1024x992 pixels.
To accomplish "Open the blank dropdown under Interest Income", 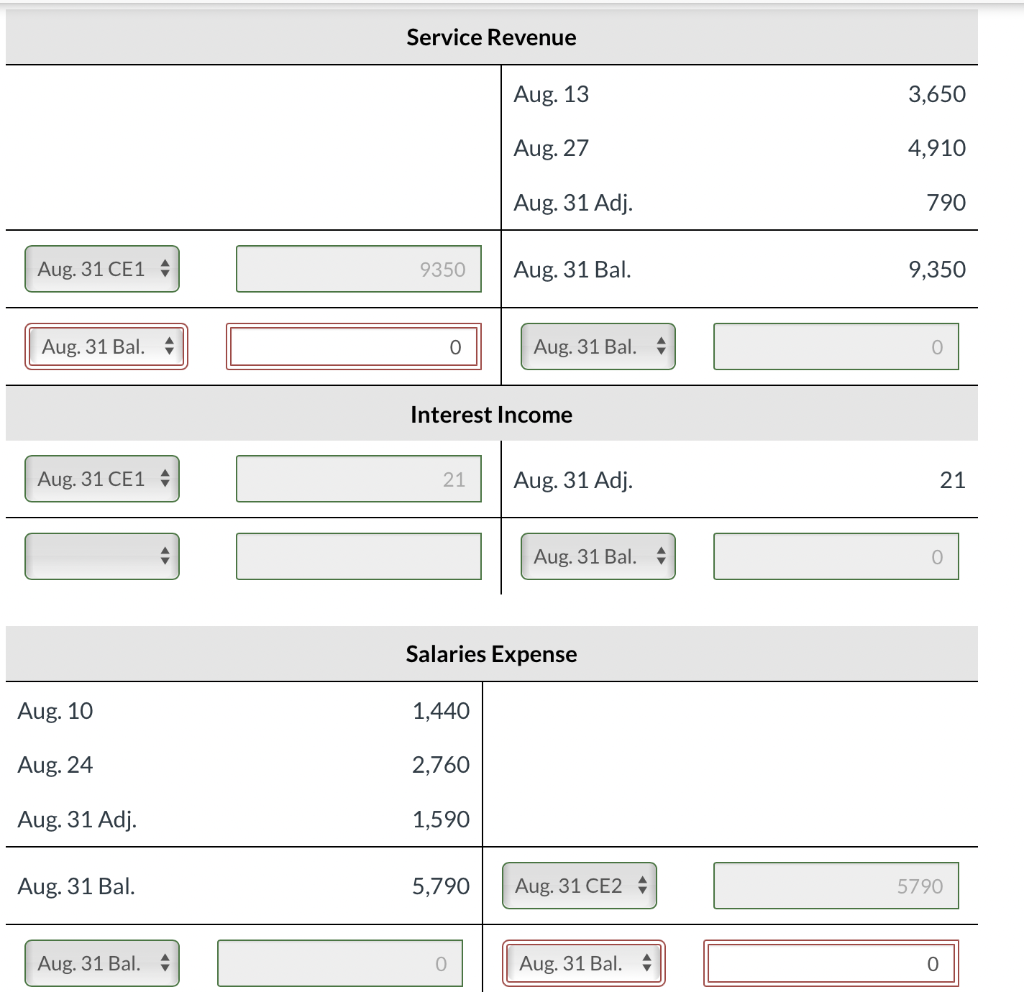I will (100, 556).
